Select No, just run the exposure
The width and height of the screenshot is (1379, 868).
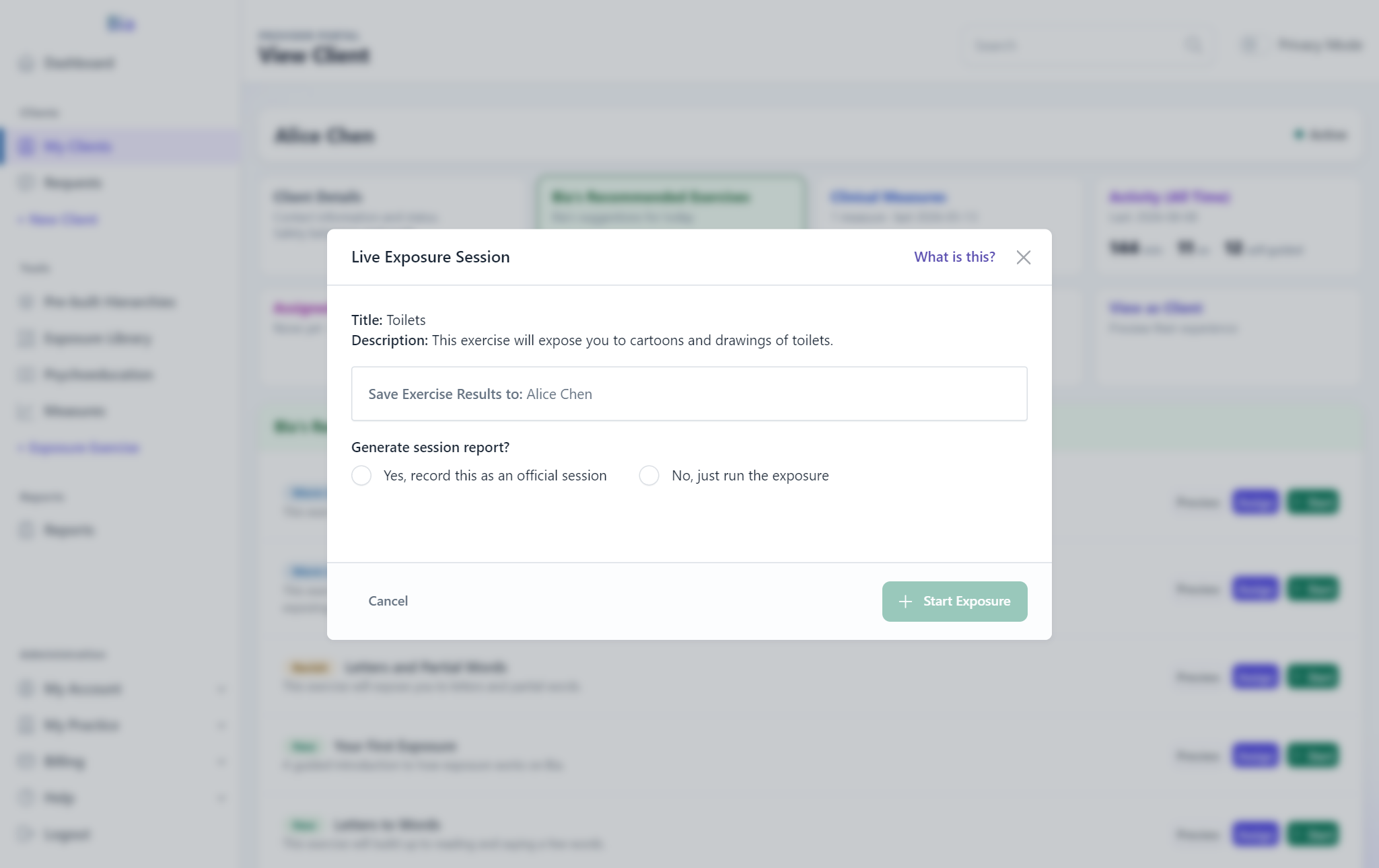[x=649, y=476]
